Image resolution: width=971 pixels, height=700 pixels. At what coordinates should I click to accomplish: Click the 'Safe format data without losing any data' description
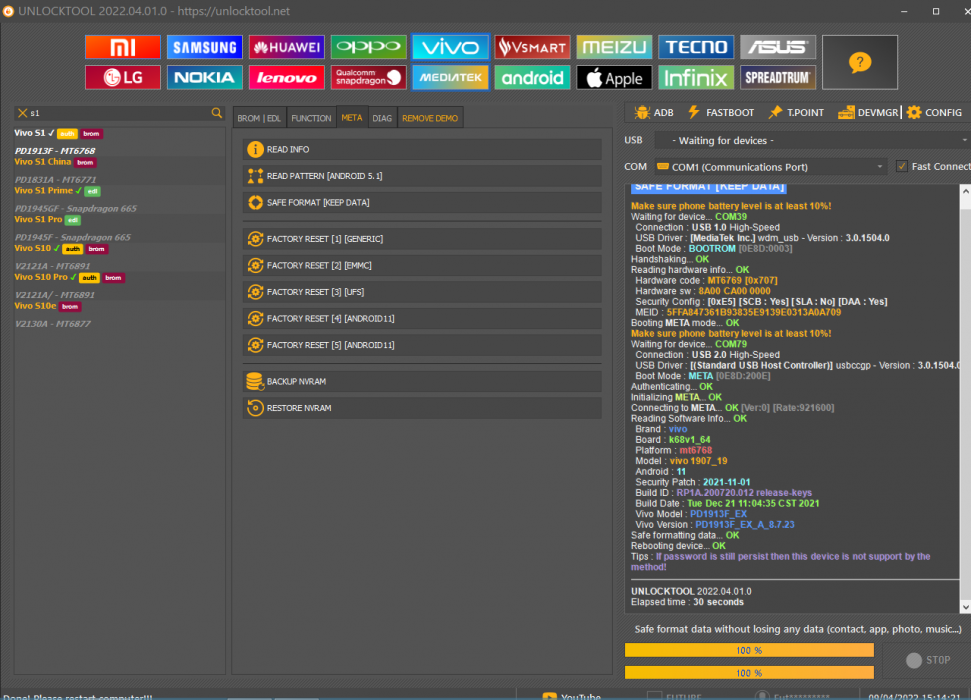798,629
